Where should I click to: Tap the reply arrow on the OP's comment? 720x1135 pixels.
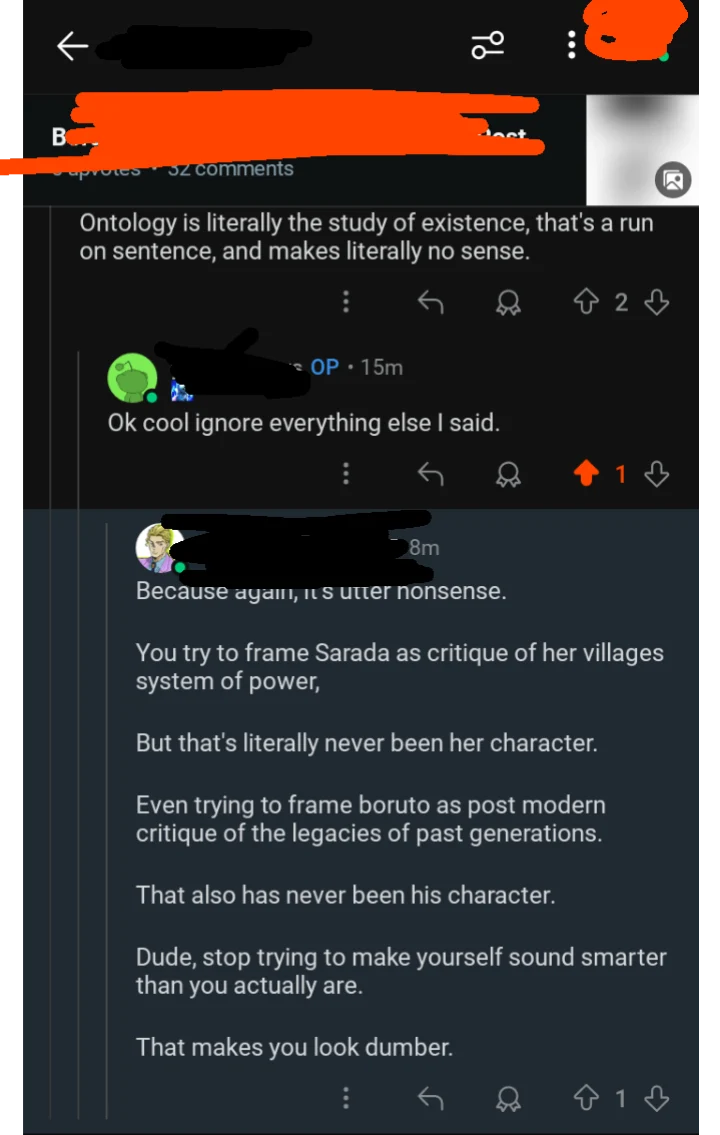[x=430, y=474]
